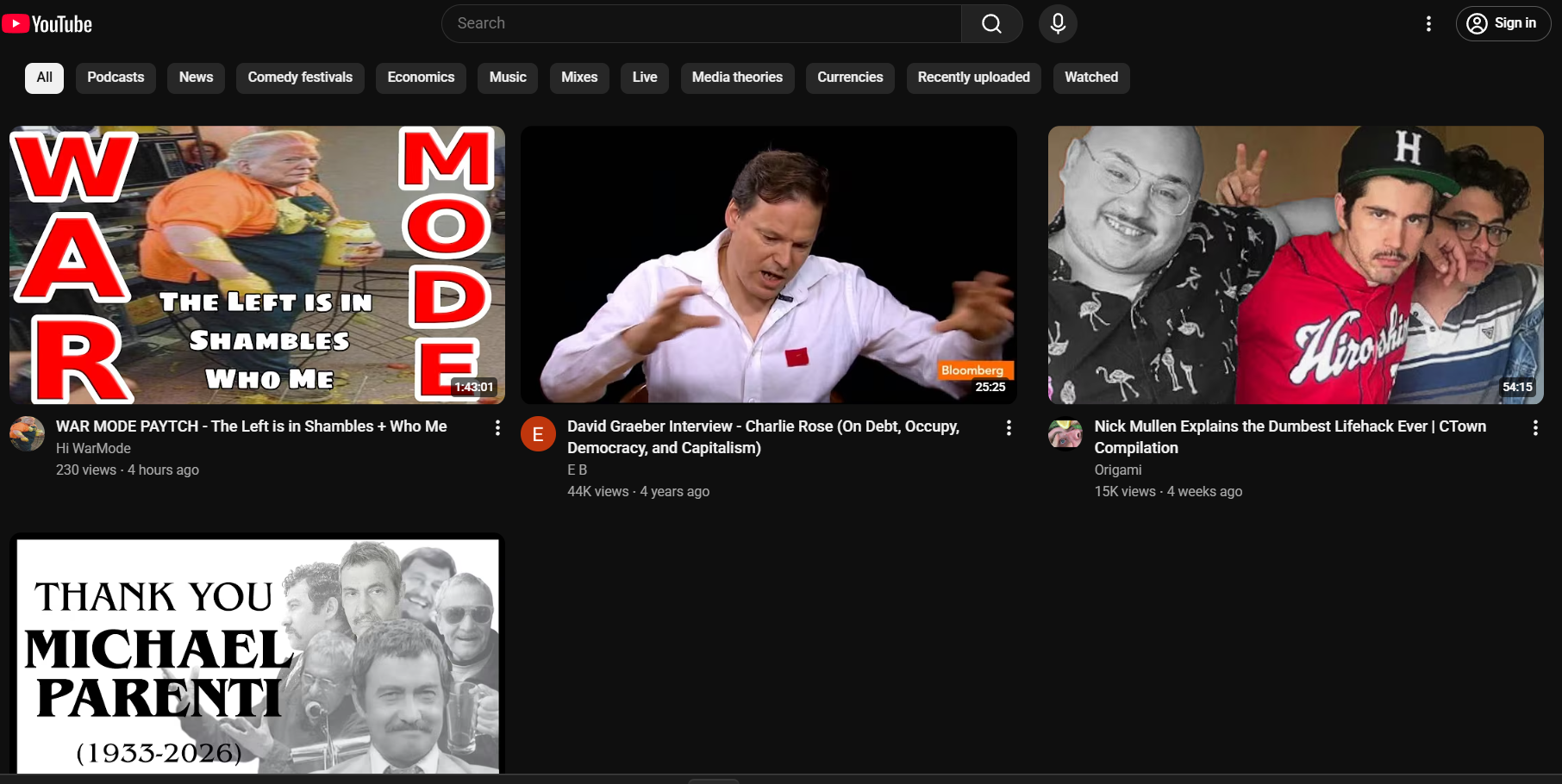Start voice search with microphone icon

(1058, 24)
